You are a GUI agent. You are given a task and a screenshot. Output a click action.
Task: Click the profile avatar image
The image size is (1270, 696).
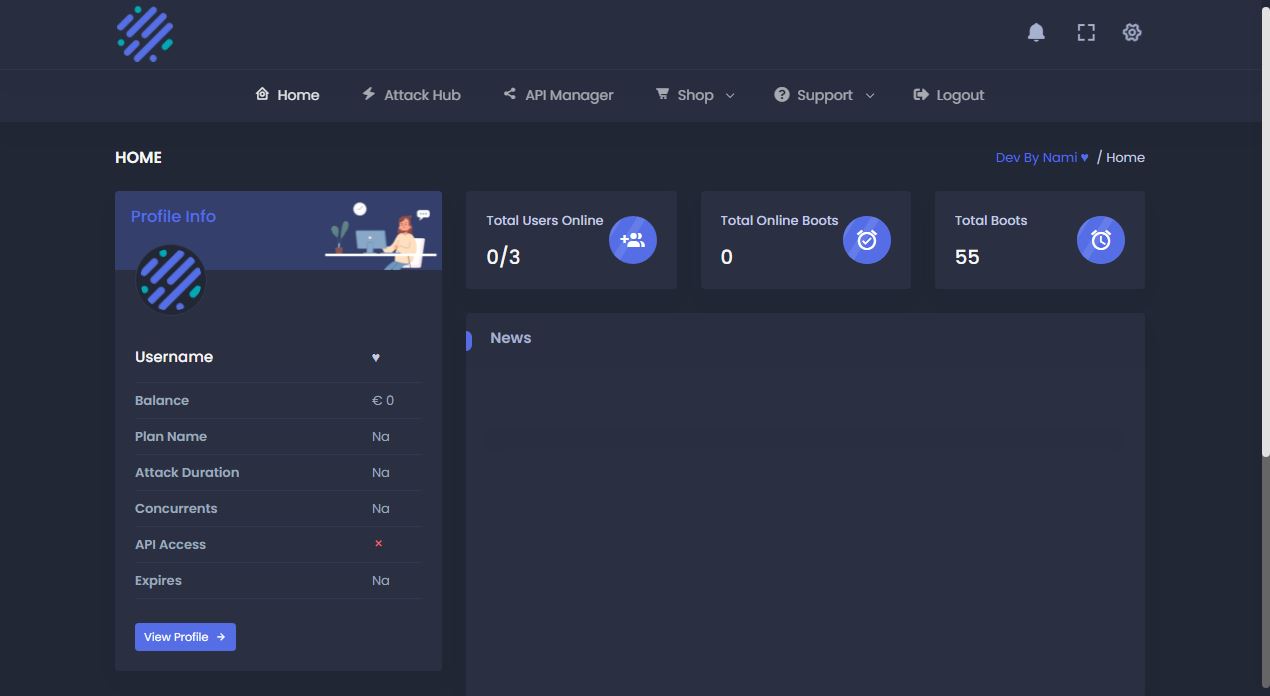(170, 280)
